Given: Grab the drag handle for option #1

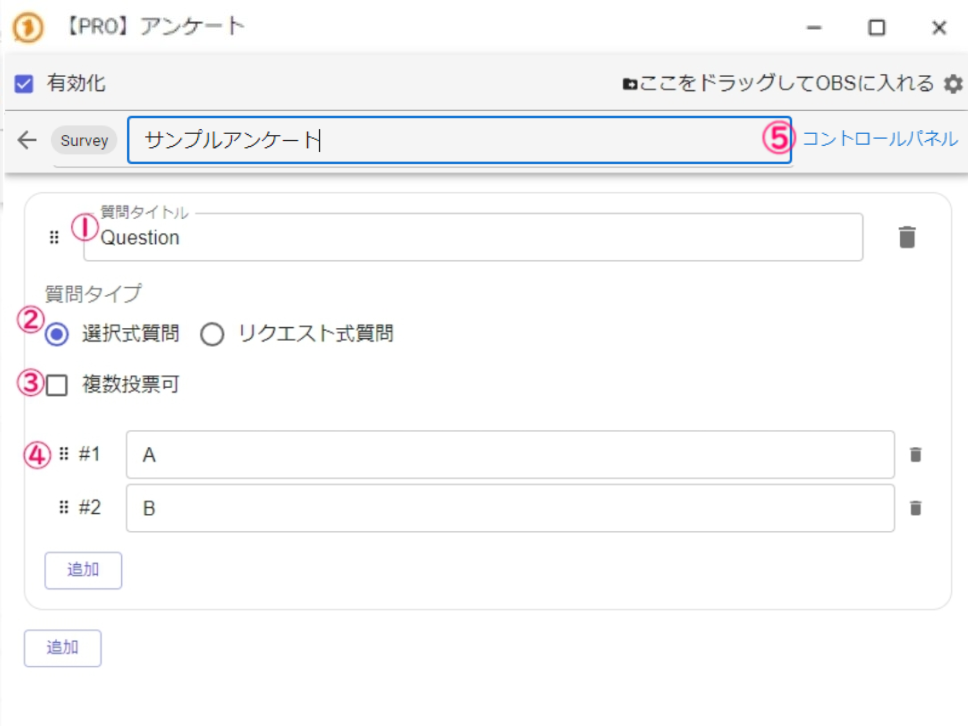Looking at the screenshot, I should pyautogui.click(x=64, y=454).
